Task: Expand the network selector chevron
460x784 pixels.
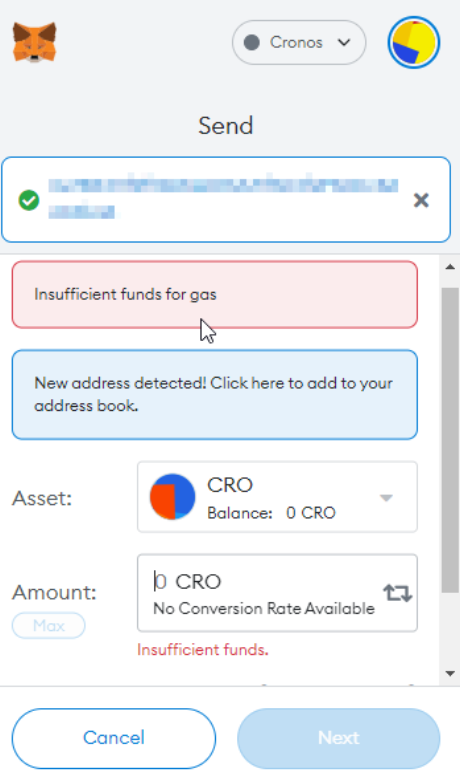Action: tap(344, 42)
